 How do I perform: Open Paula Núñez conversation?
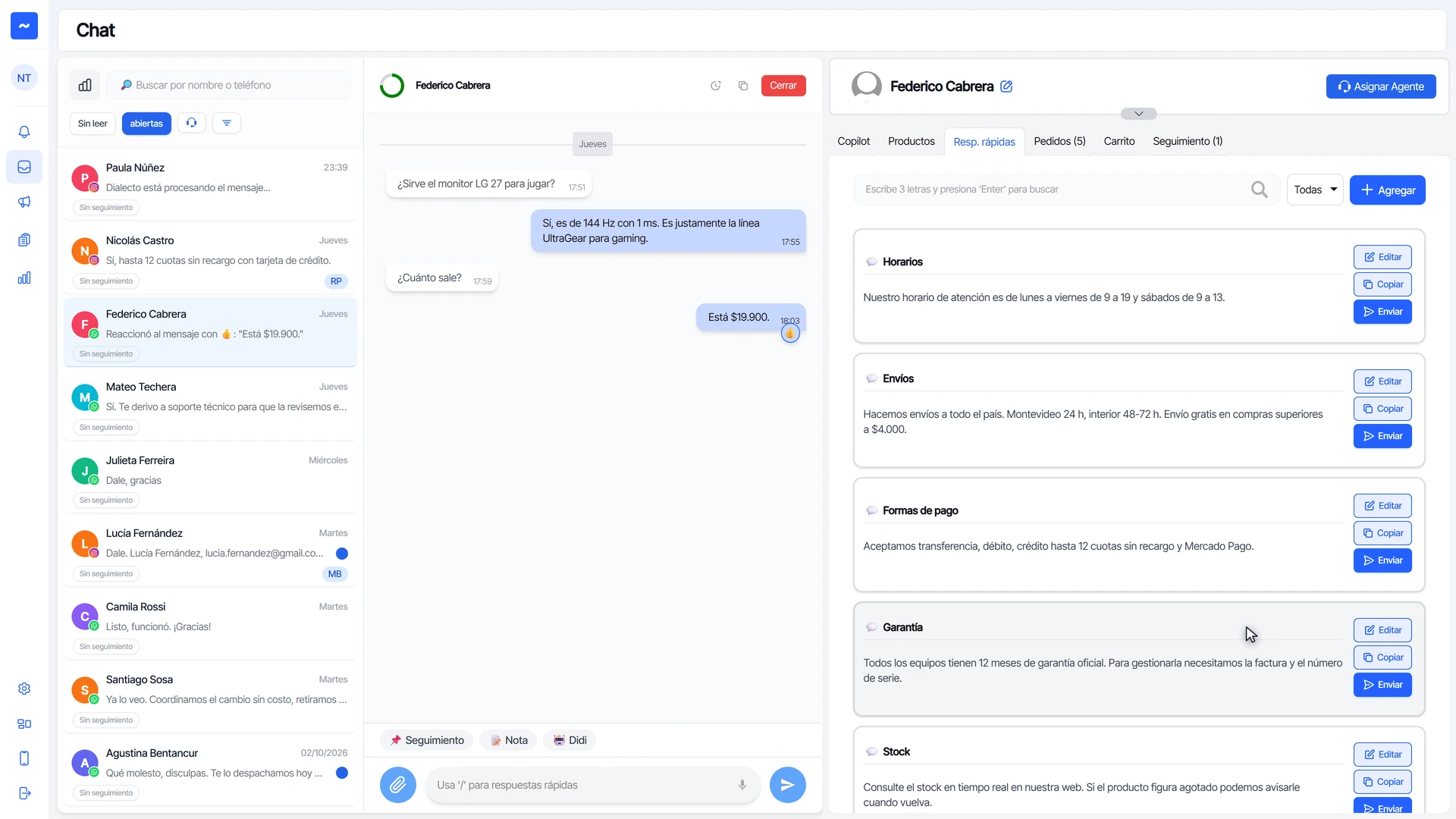click(x=210, y=184)
